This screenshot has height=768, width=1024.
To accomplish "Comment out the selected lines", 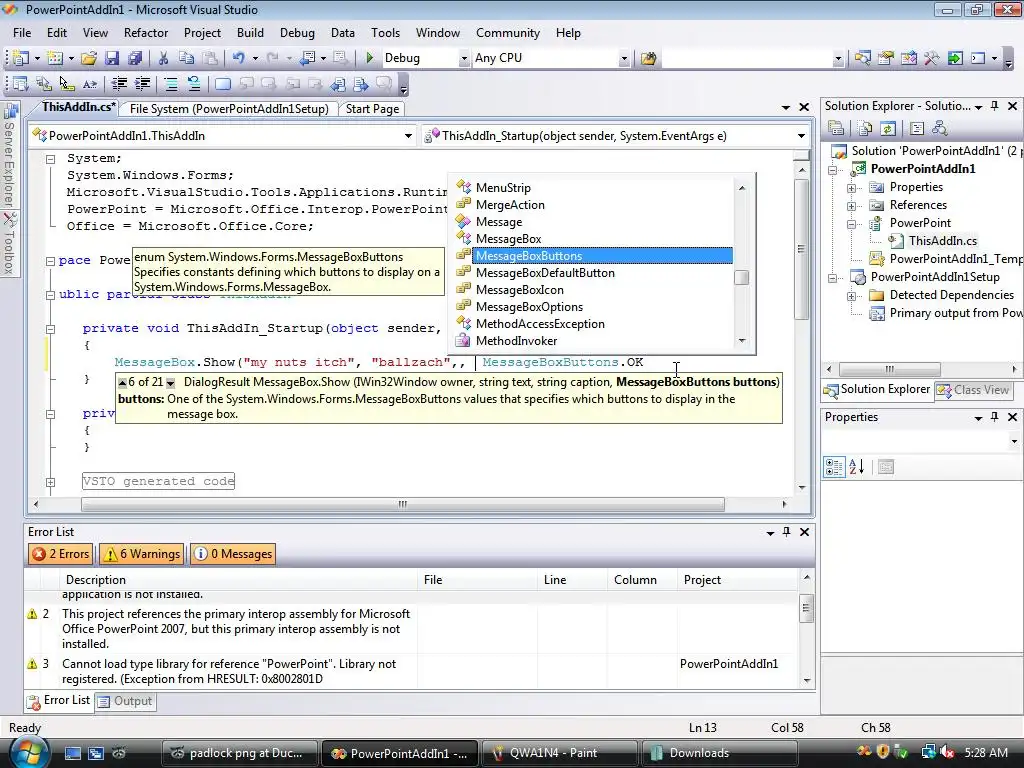I will click(x=170, y=84).
